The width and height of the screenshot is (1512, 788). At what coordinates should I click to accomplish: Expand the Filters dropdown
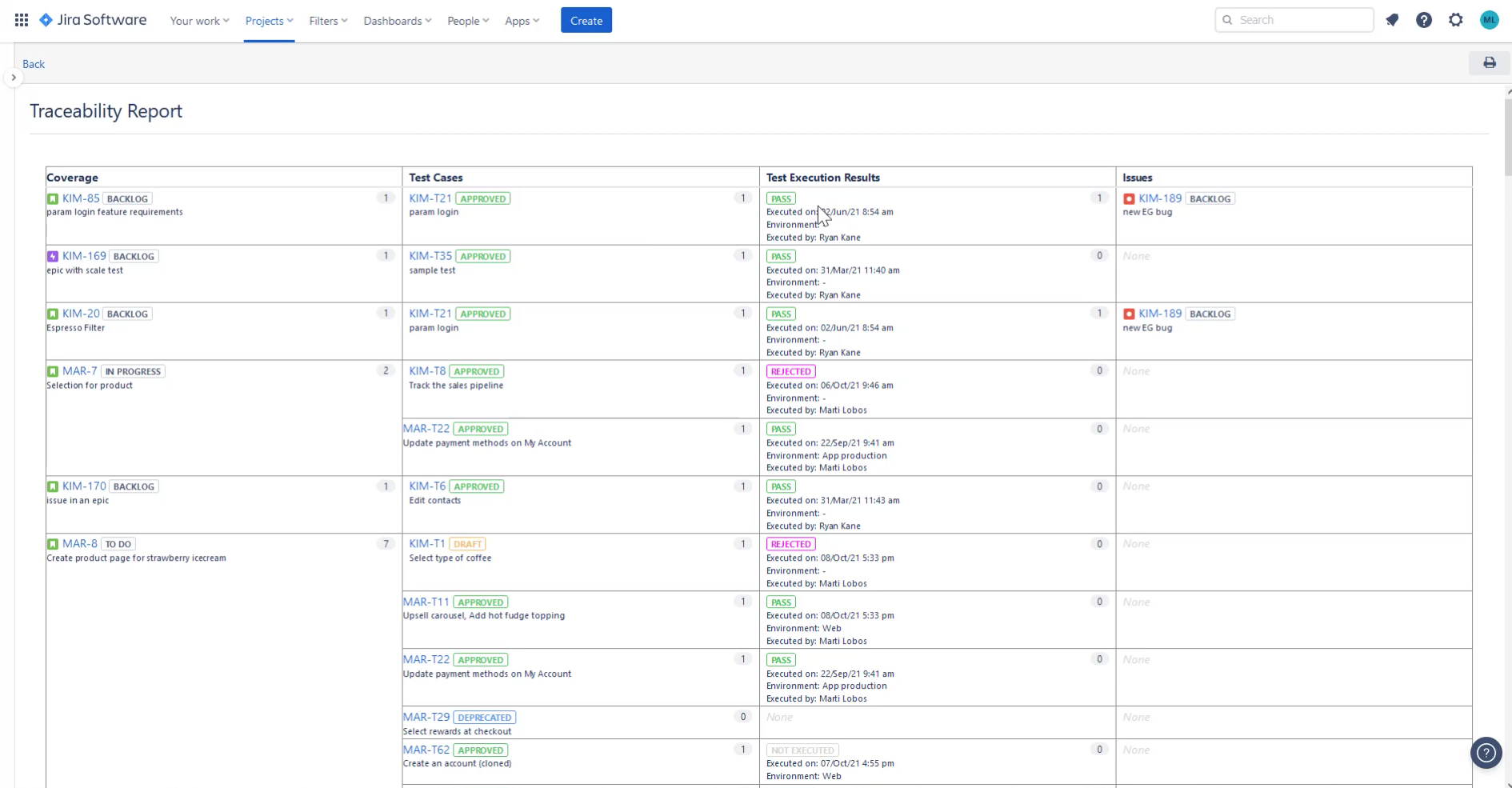pos(327,21)
